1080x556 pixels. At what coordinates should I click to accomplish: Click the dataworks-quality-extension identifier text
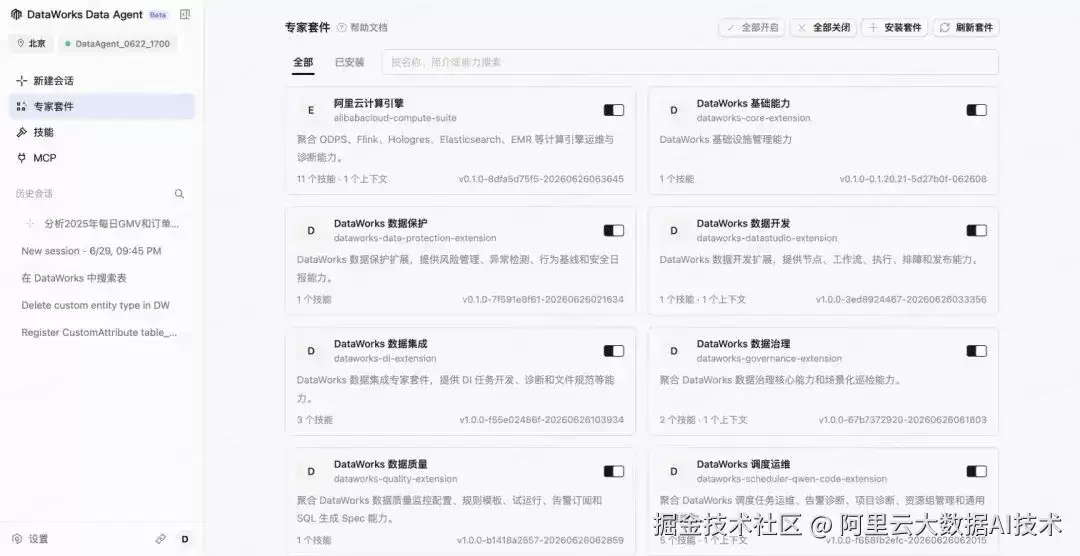coord(395,479)
